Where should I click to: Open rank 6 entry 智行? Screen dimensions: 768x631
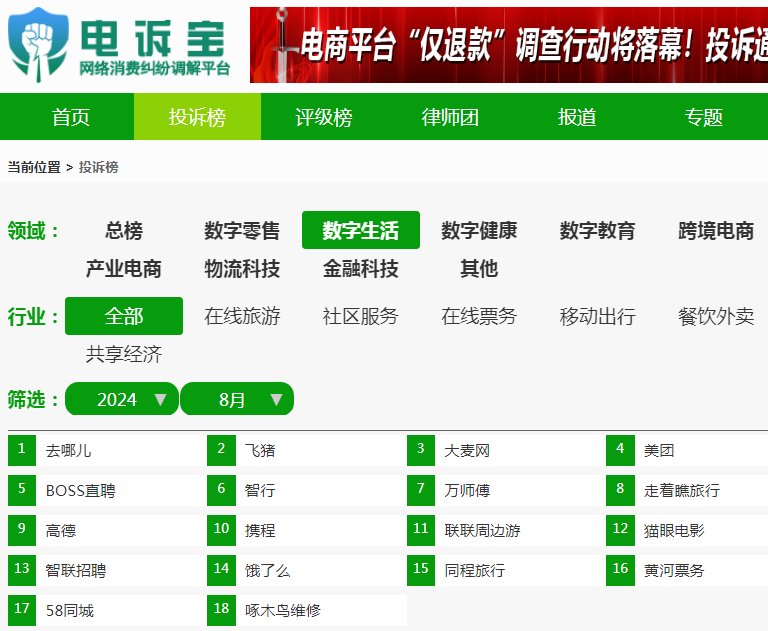(x=307, y=490)
